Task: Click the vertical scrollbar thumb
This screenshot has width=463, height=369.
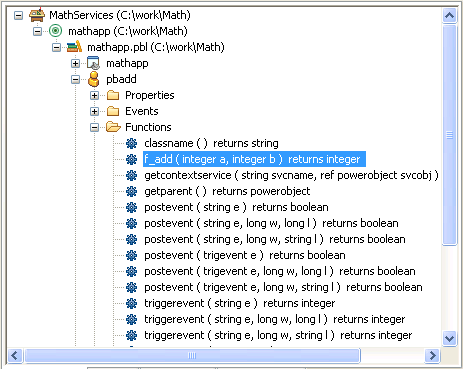Action: click(449, 135)
